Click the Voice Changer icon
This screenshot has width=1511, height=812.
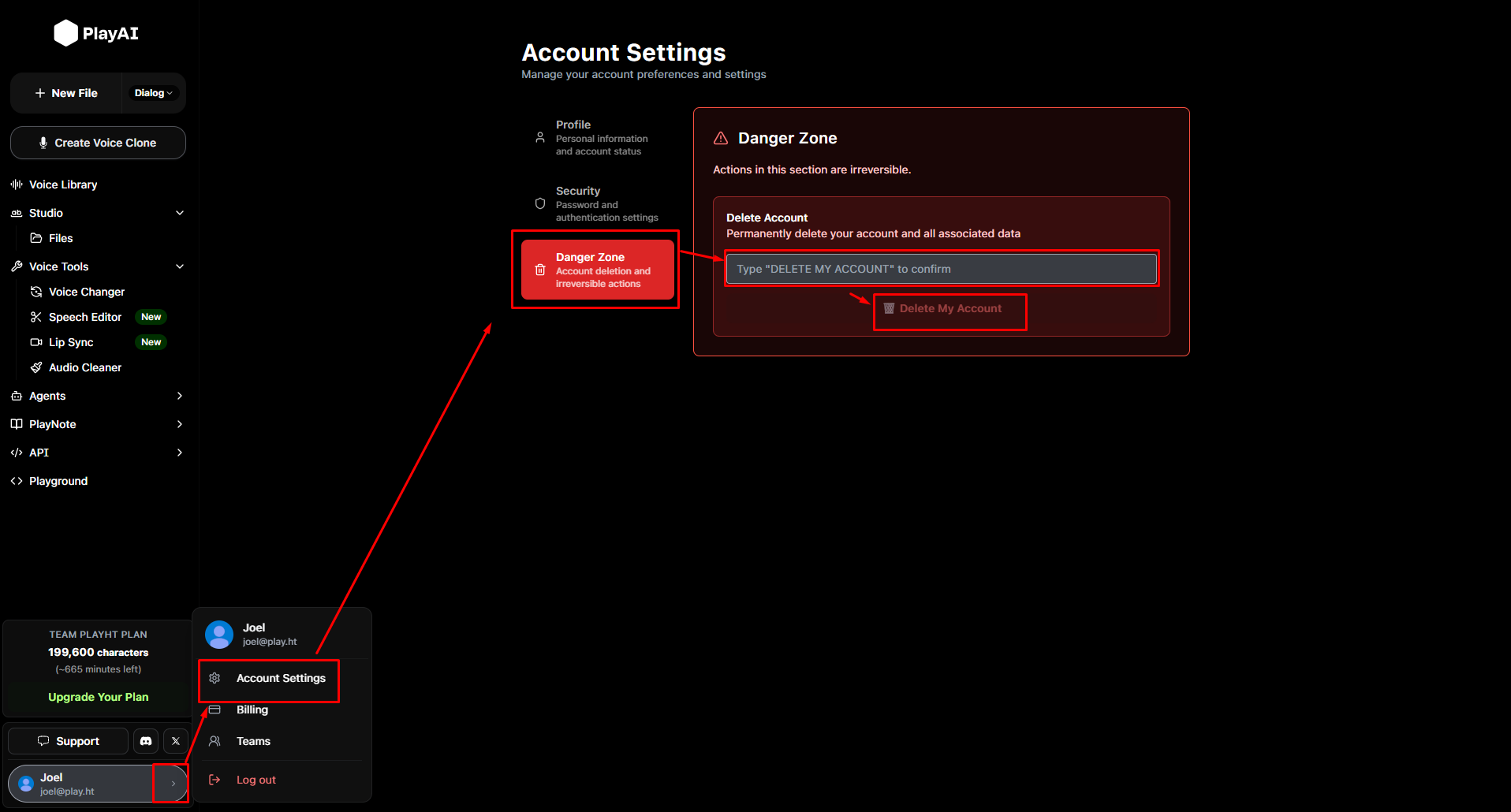(x=36, y=292)
